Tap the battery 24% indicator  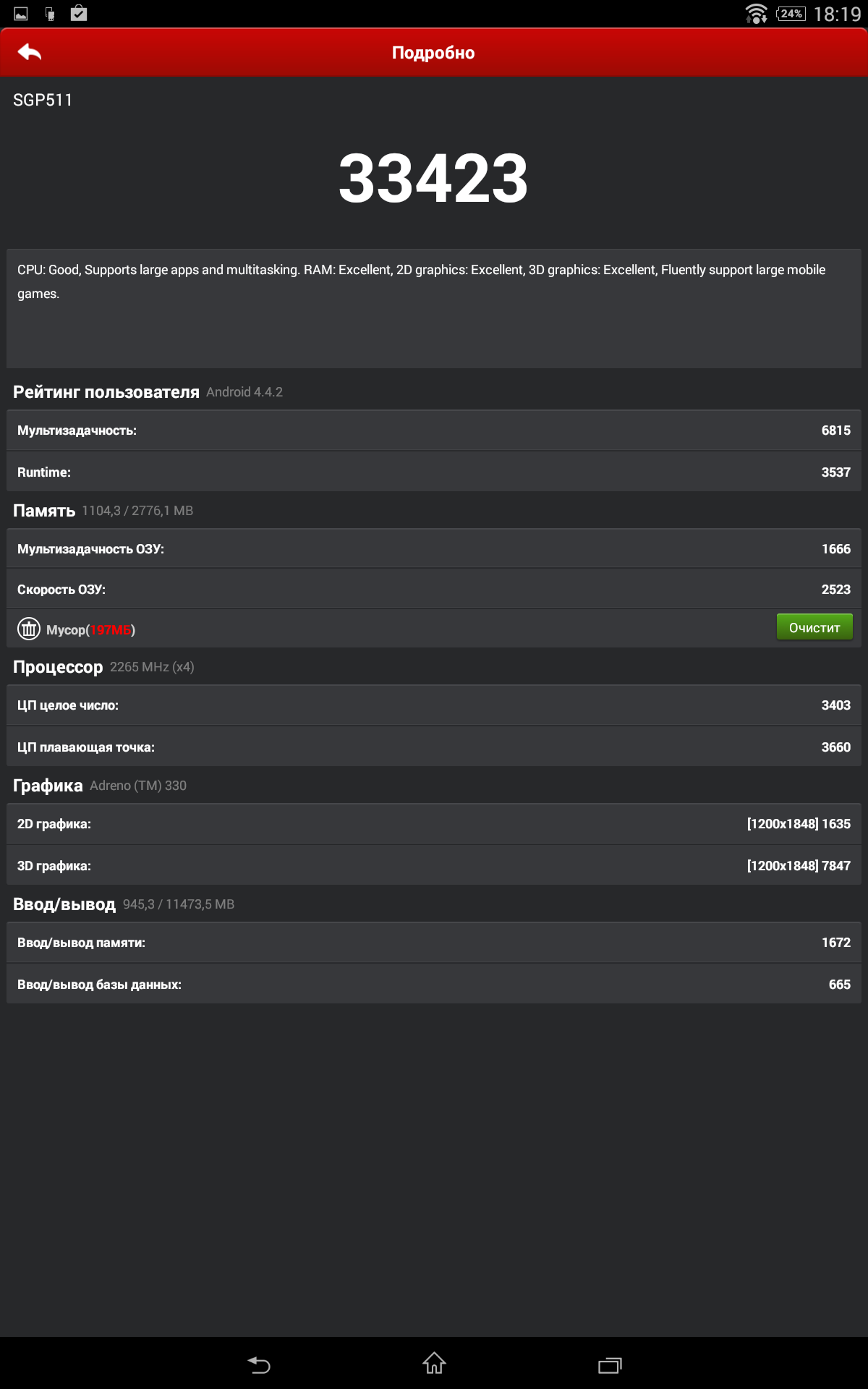coord(791,14)
